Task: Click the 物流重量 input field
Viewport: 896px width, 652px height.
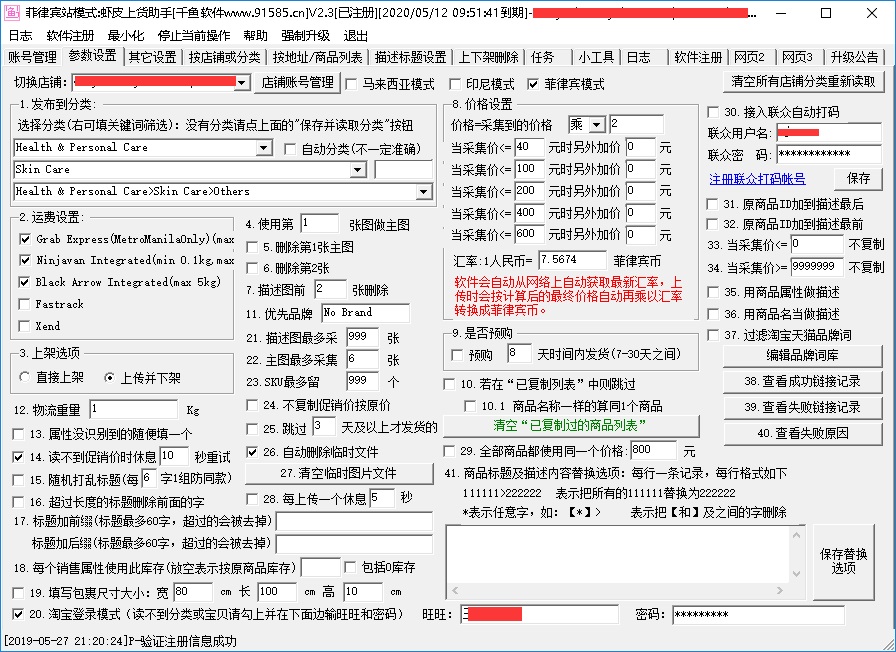Action: [x=134, y=410]
